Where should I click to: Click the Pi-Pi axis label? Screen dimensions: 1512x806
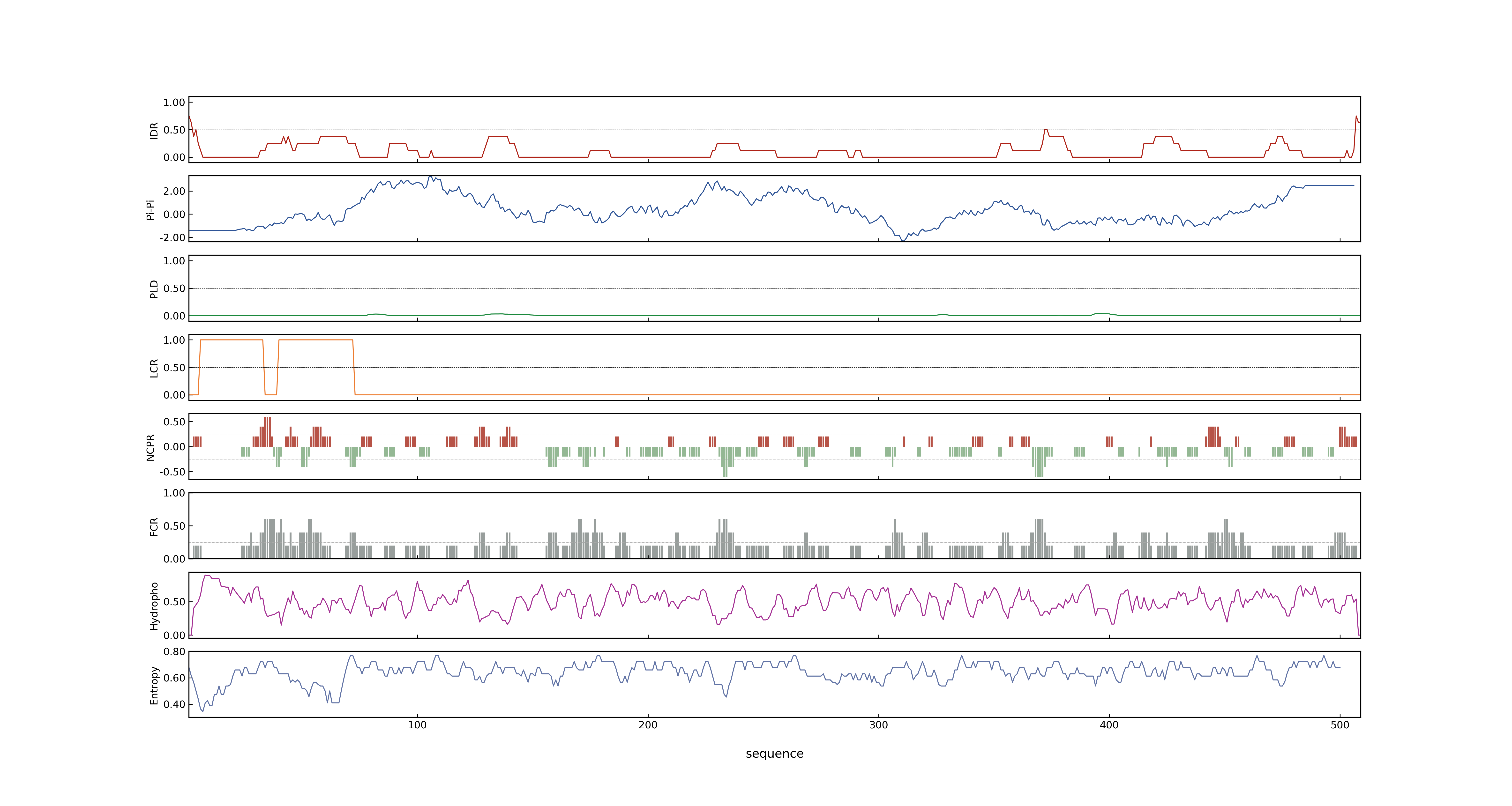tap(150, 209)
